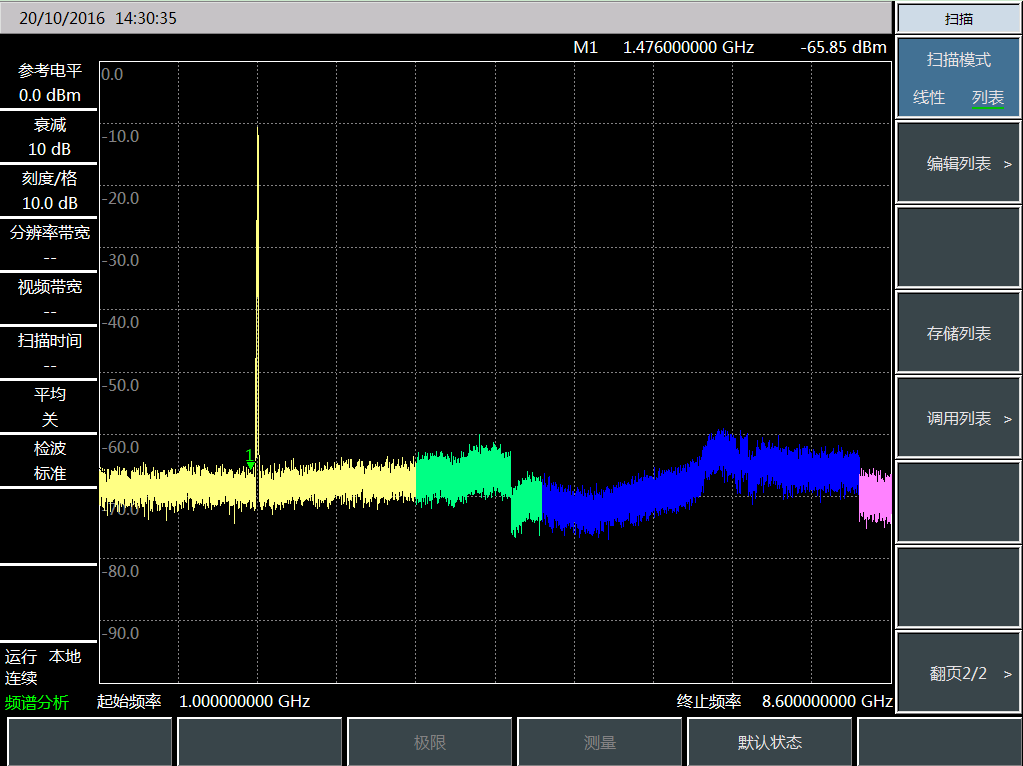Select the 视频带宽 setting

(x=49, y=299)
